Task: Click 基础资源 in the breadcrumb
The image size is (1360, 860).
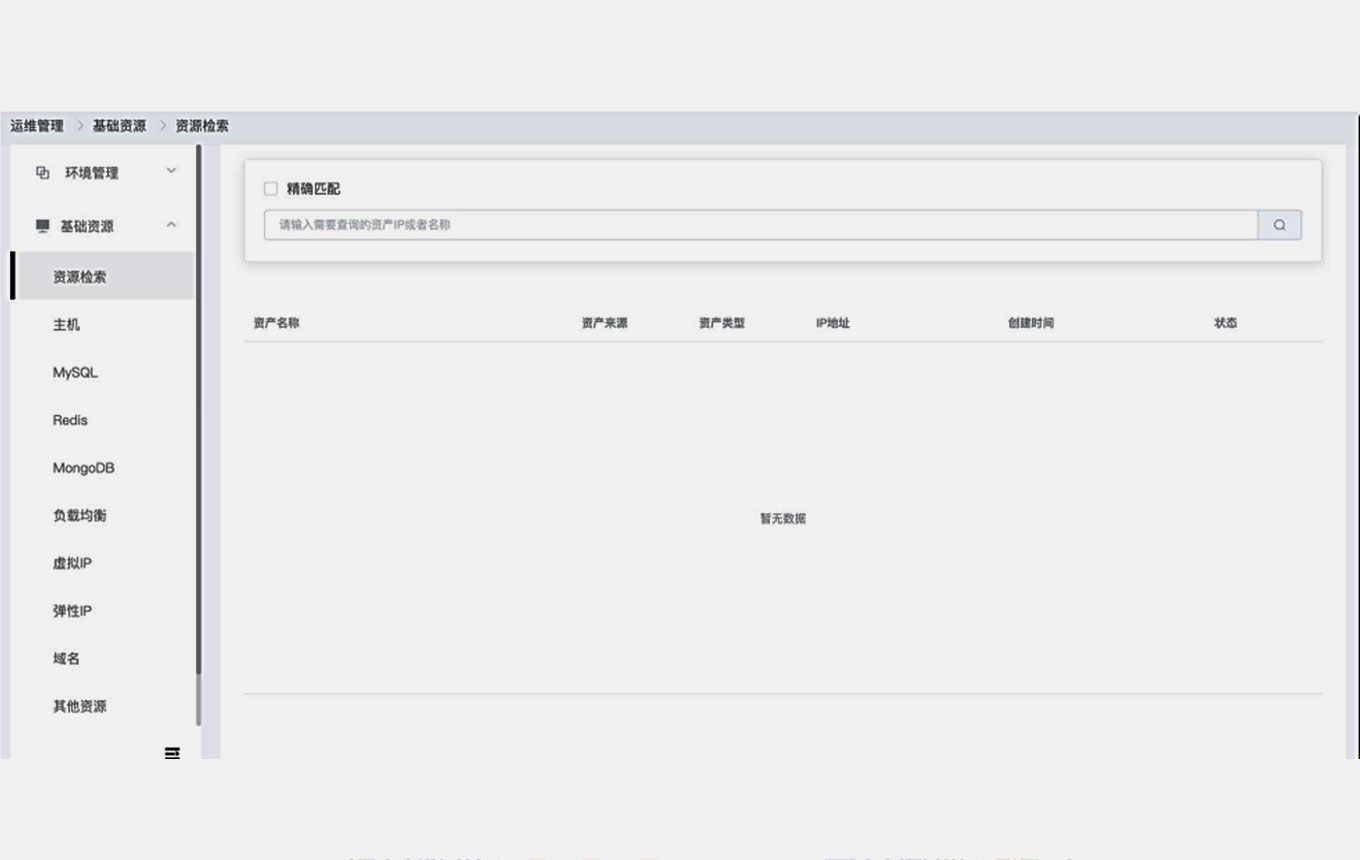Action: (x=119, y=126)
